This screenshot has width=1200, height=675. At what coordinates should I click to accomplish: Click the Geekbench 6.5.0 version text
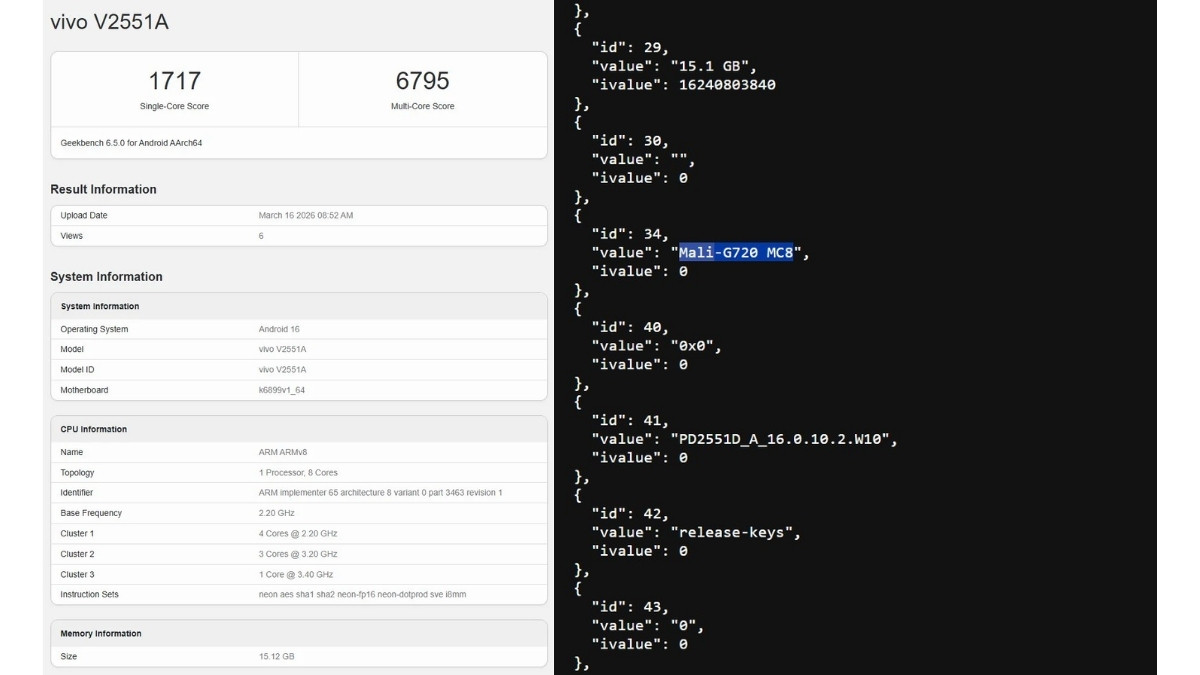tap(131, 143)
